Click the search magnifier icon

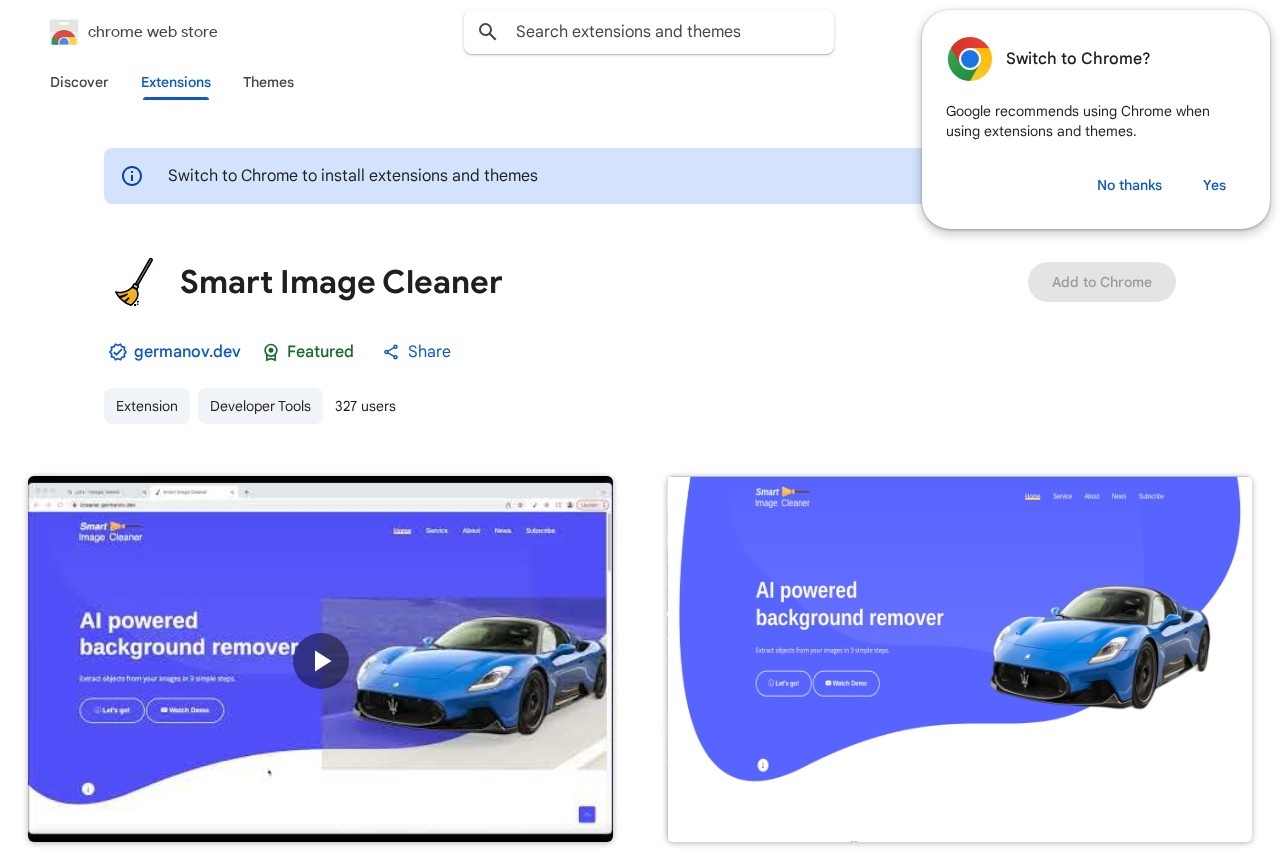click(488, 32)
